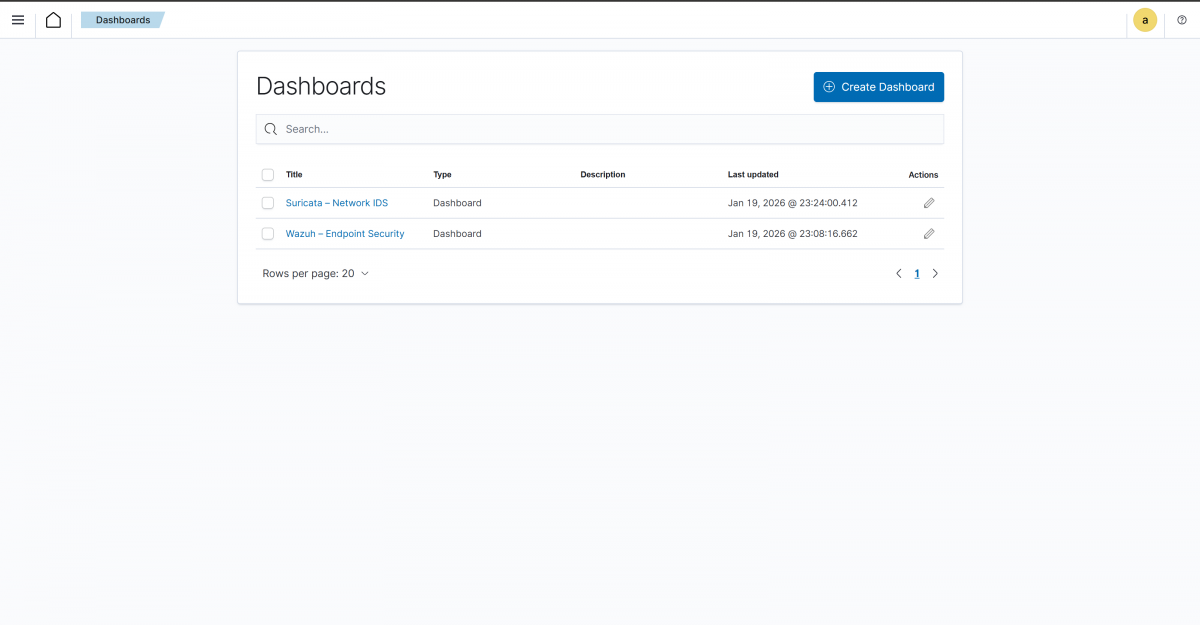Click the help icon in the top bar

point(1181,19)
